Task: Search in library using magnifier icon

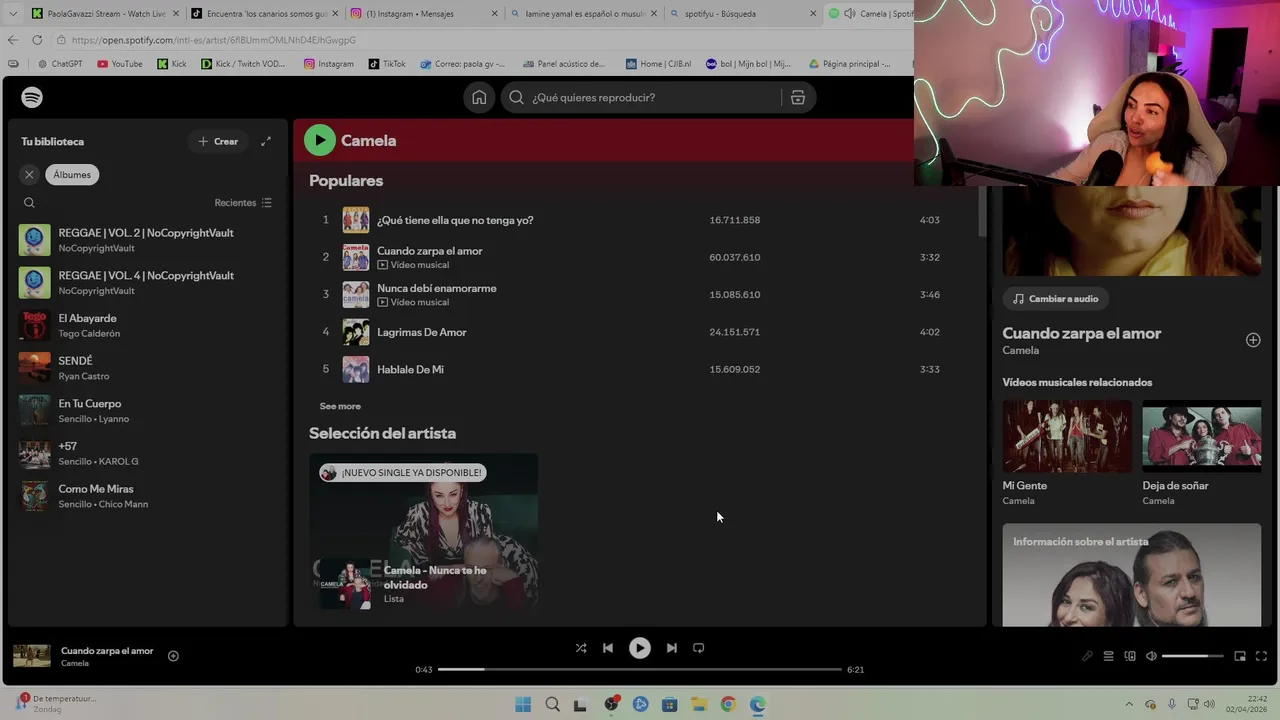Action: pos(29,202)
